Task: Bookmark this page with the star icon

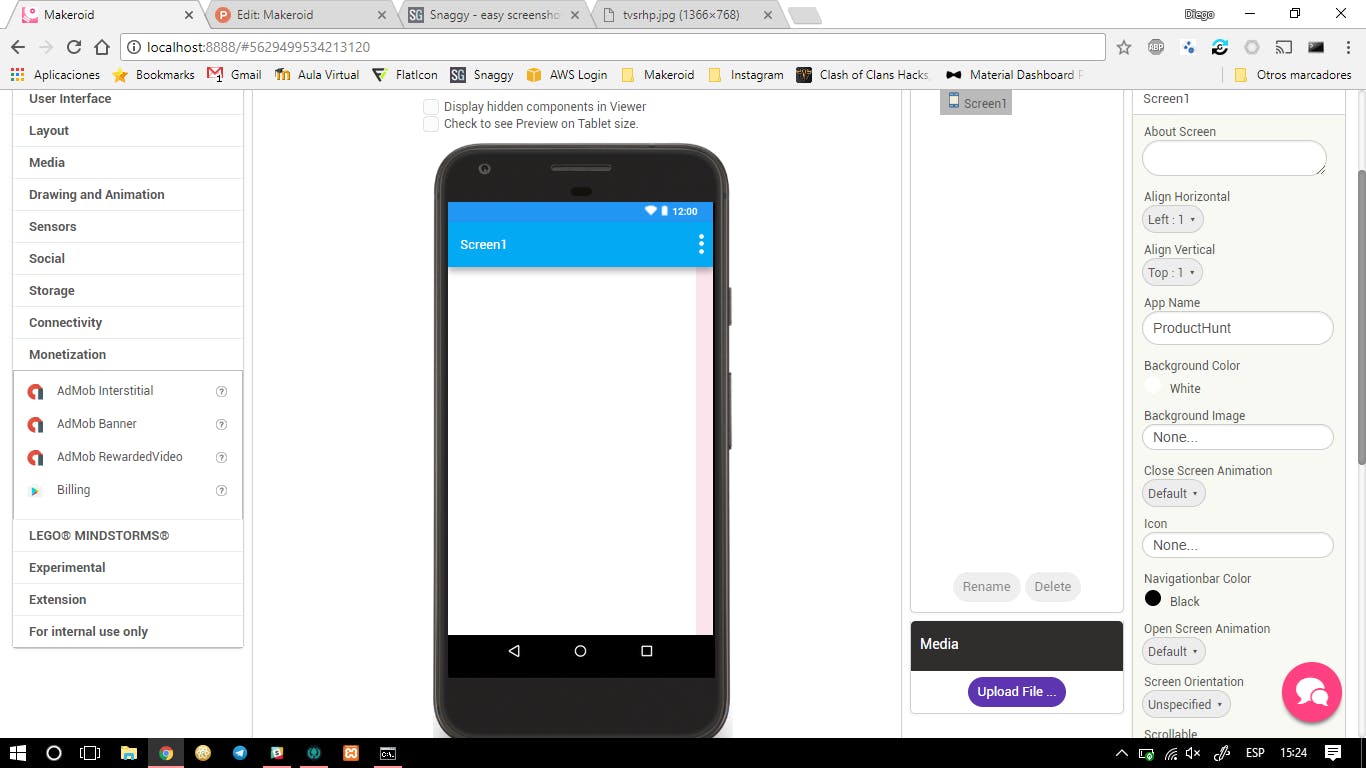Action: pyautogui.click(x=1124, y=47)
